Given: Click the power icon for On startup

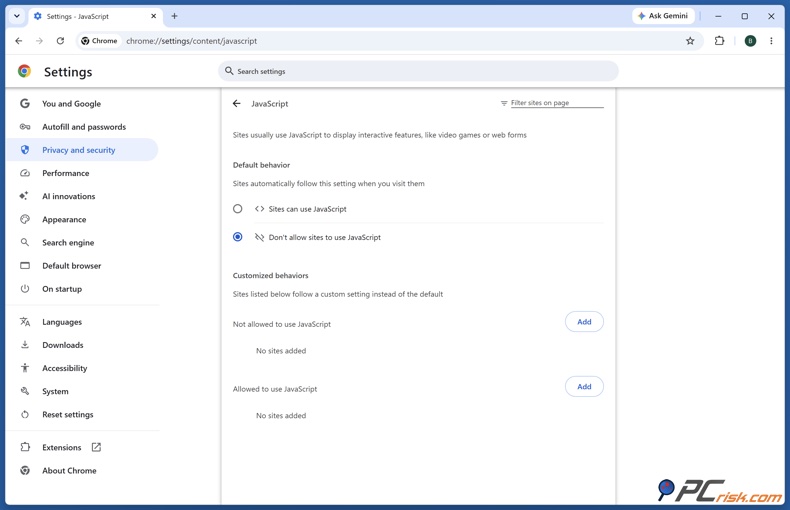Looking at the screenshot, I should coord(25,289).
